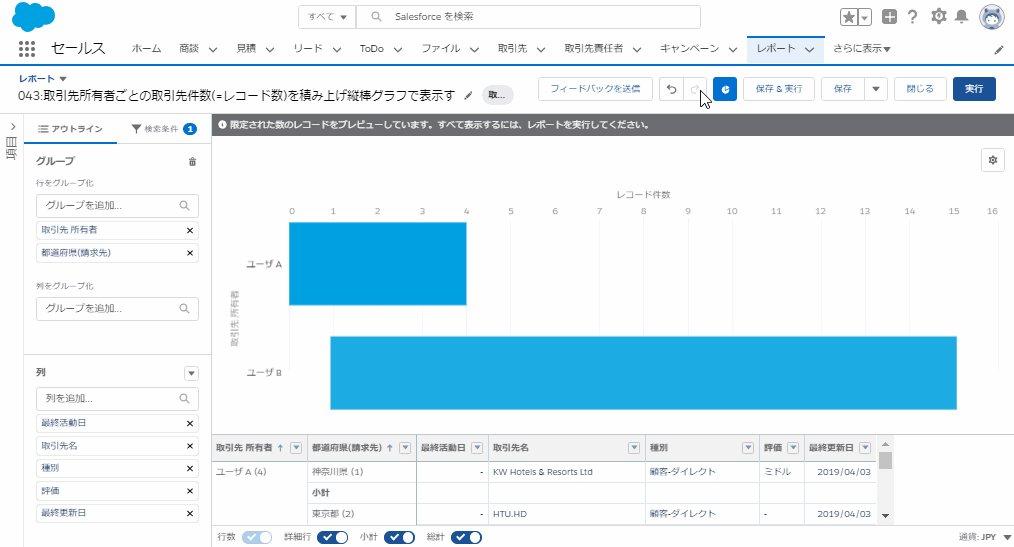1014x547 pixels.
Task: Focus the 列を追加 field
Action: click(117, 399)
